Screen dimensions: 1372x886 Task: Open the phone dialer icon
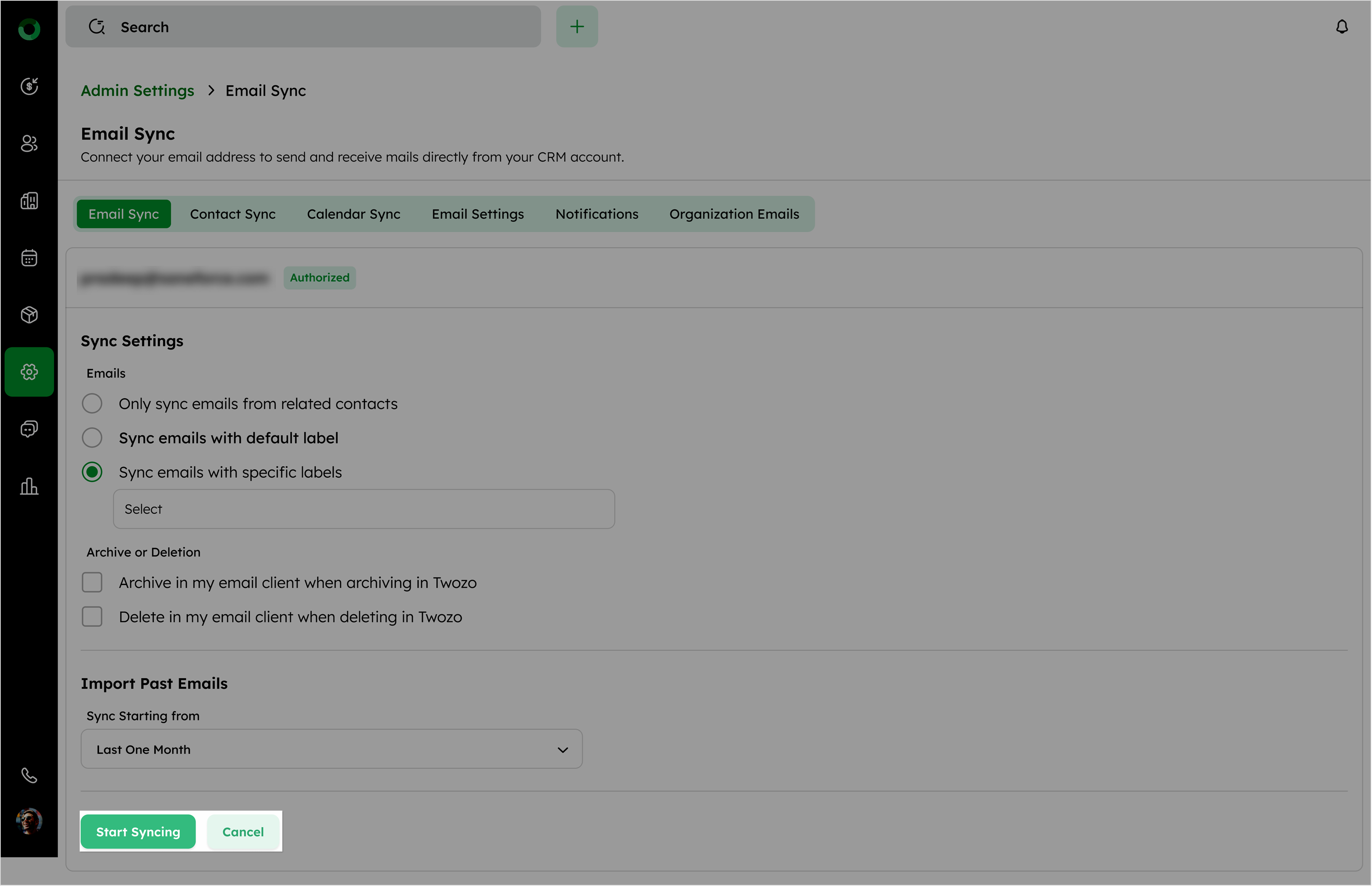pyautogui.click(x=29, y=775)
